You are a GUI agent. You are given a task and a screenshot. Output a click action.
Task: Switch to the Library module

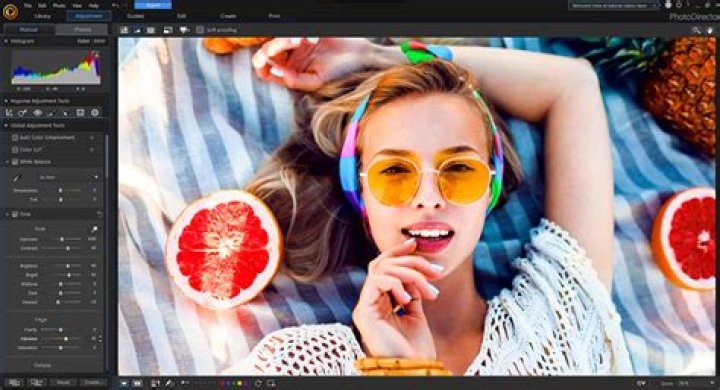(x=43, y=16)
